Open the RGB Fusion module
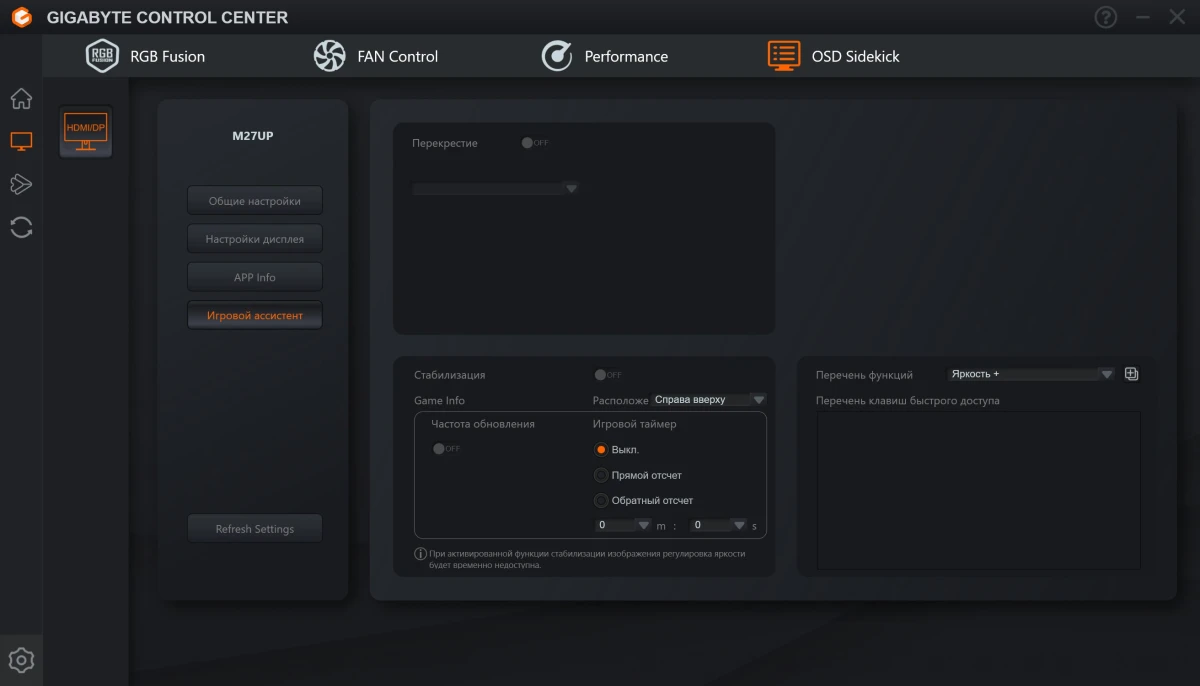 pyautogui.click(x=145, y=56)
